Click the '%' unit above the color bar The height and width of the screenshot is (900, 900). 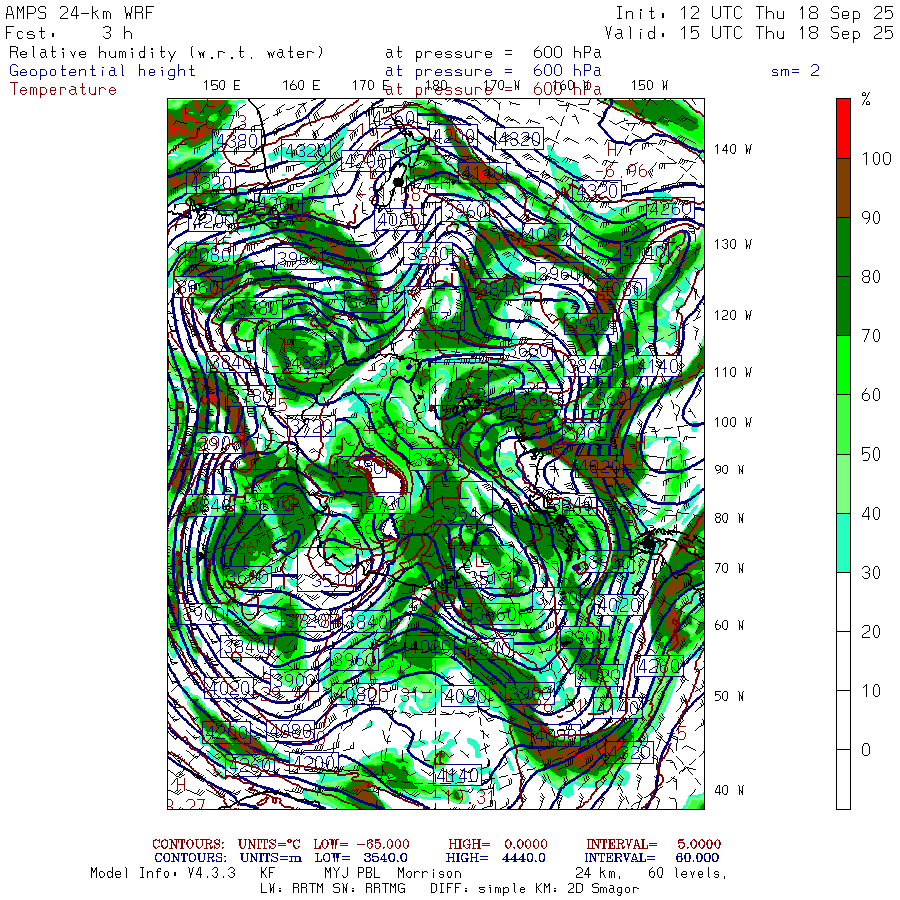[866, 99]
